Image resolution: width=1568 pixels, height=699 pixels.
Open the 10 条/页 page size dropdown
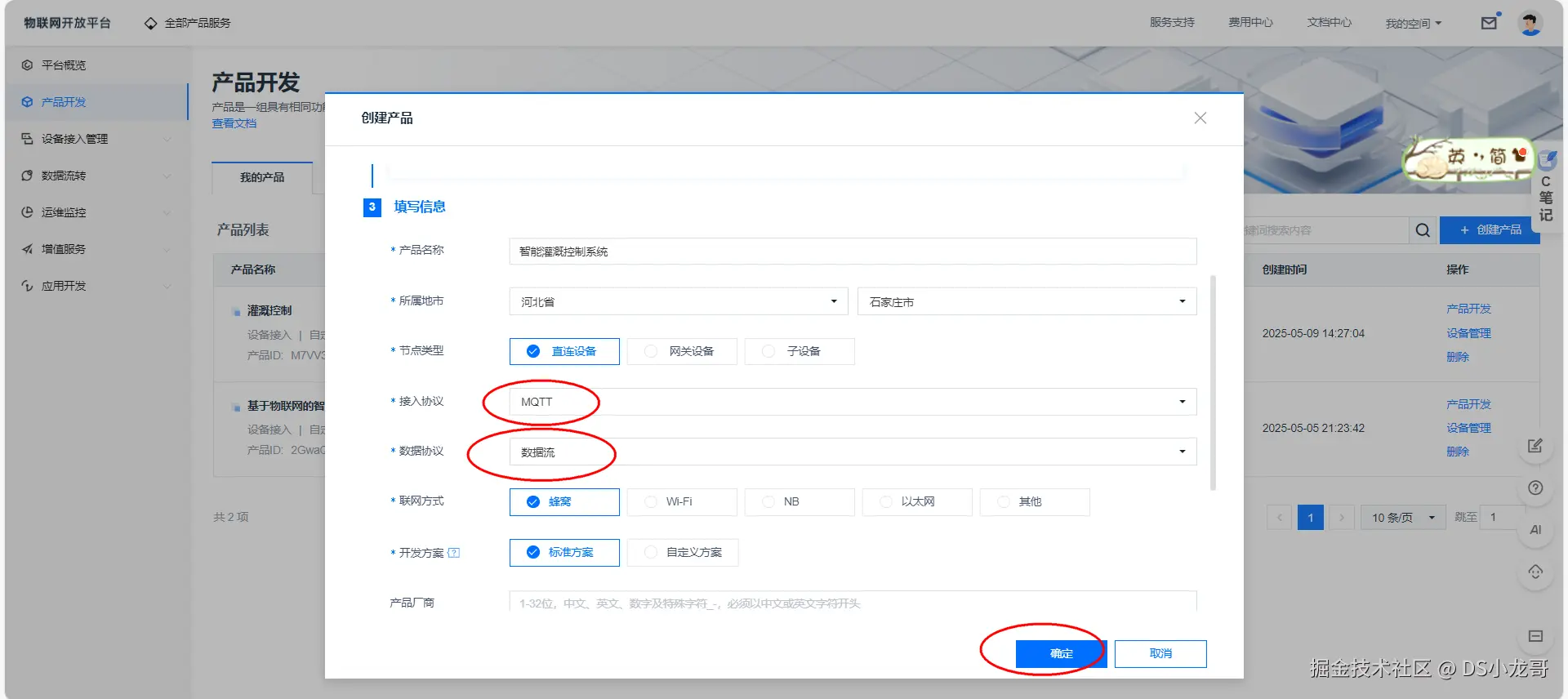(x=1403, y=518)
